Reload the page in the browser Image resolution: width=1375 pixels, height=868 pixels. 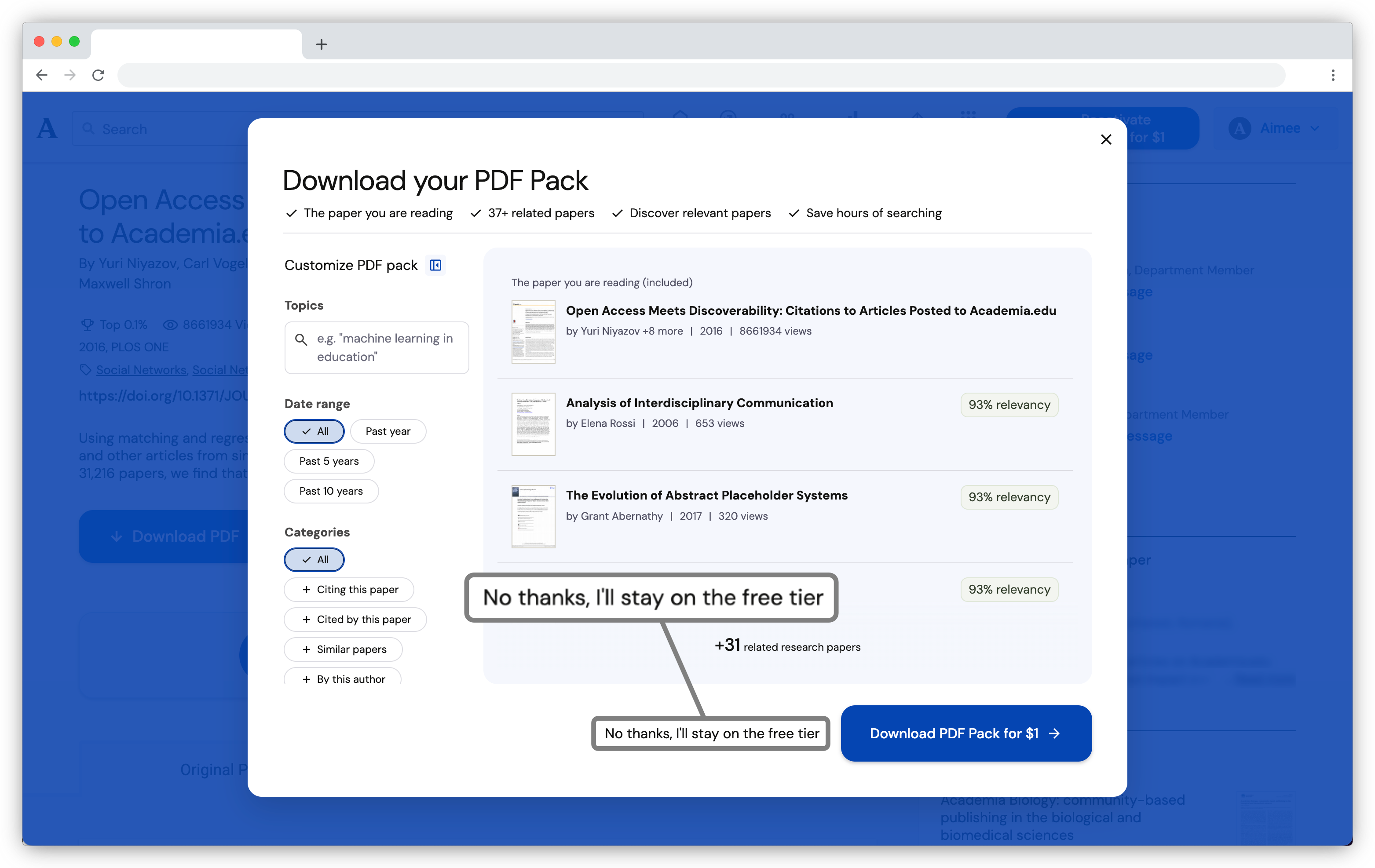click(x=98, y=75)
